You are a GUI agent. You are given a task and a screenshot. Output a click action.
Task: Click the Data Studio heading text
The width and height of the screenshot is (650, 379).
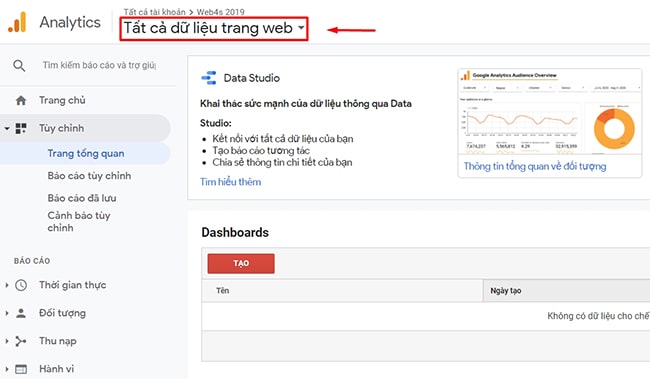tap(252, 78)
